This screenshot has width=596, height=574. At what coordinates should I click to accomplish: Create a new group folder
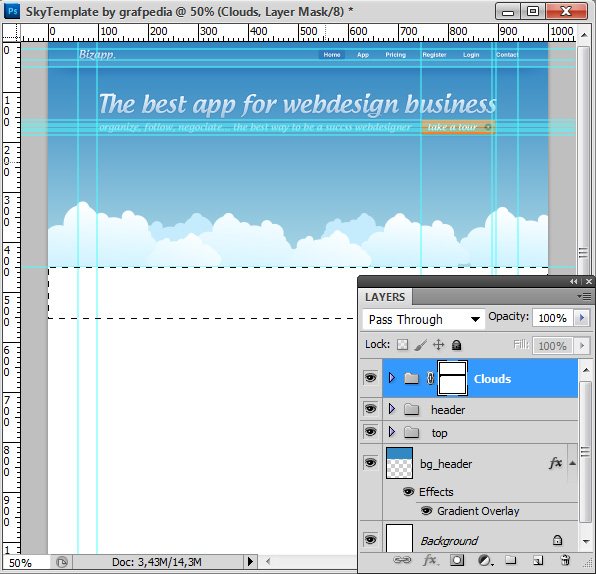point(510,560)
